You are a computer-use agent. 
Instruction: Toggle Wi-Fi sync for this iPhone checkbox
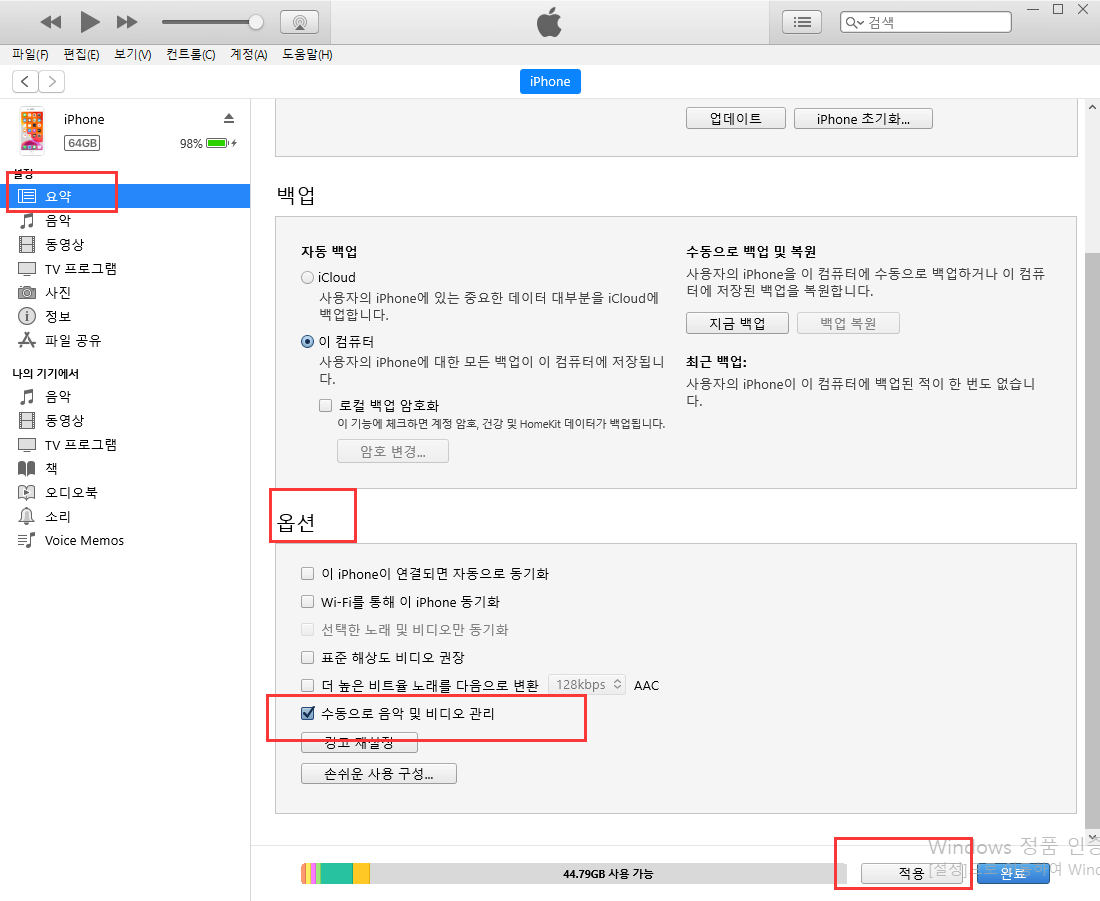click(x=308, y=602)
